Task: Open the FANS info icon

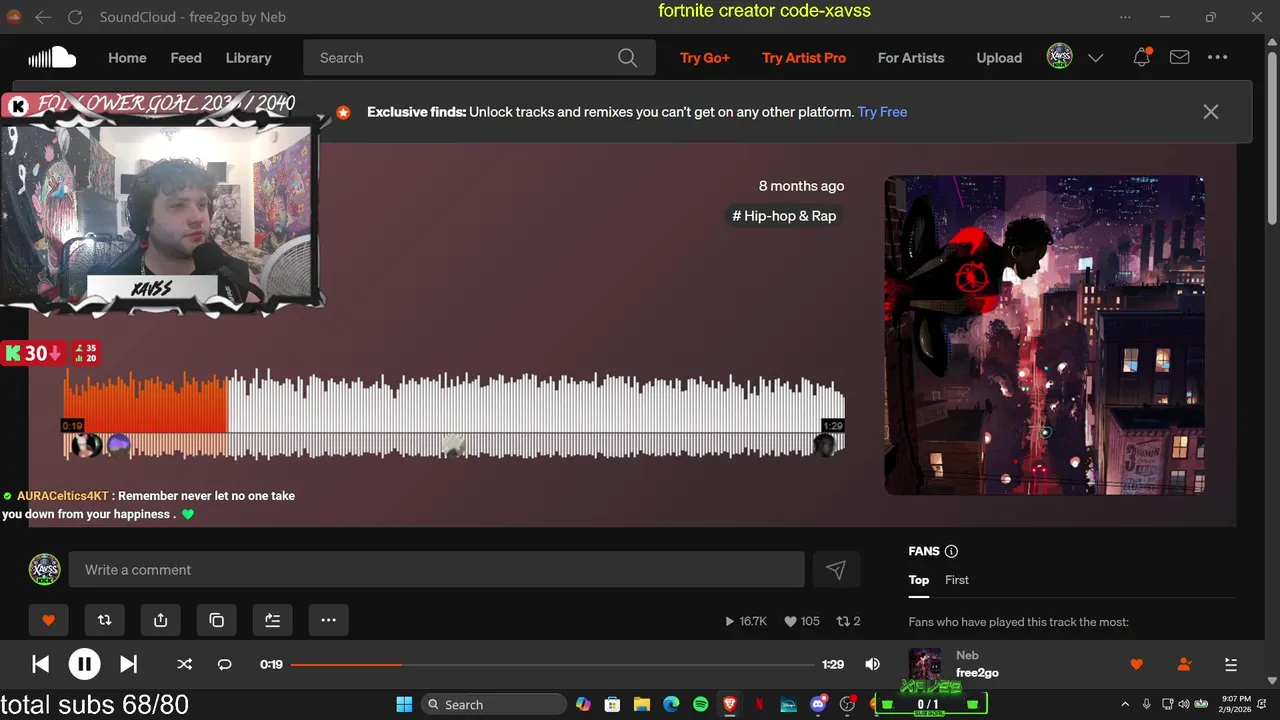Action: [951, 551]
